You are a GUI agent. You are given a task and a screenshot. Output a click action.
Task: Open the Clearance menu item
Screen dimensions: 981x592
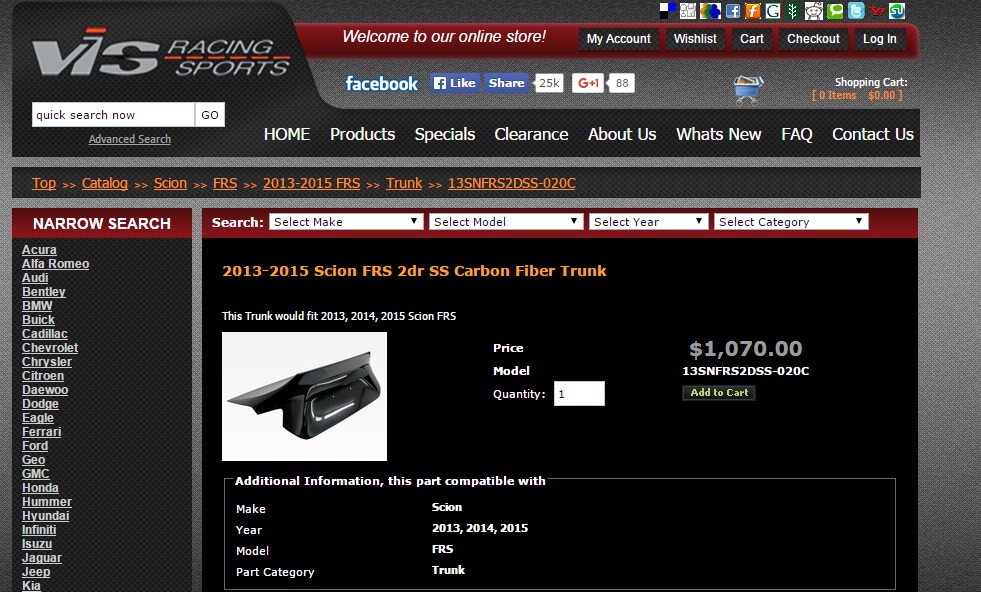pos(531,134)
